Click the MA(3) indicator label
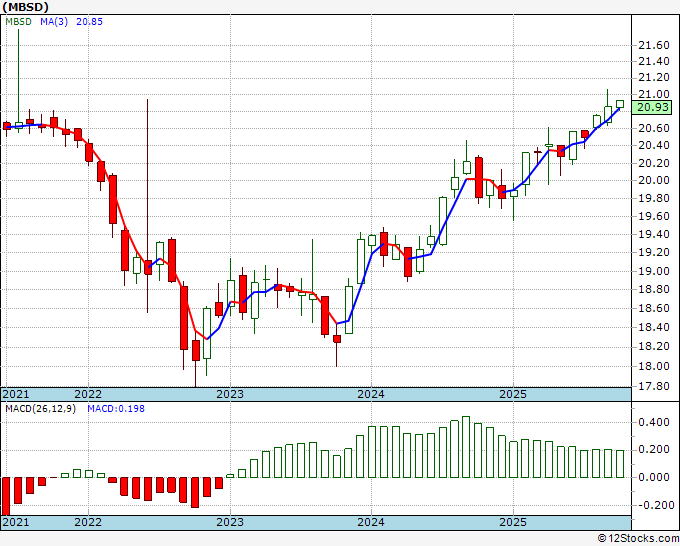This screenshot has width=680, height=546. coord(54,22)
